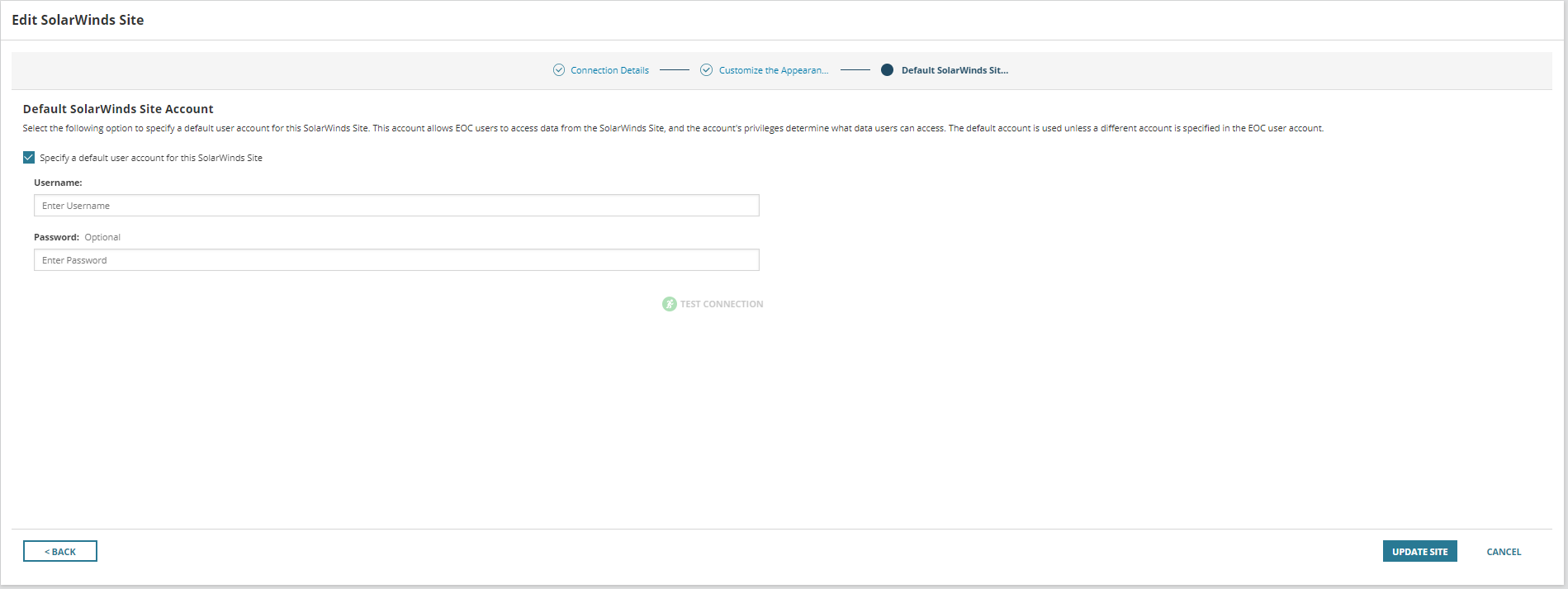Click the Back button
The height and width of the screenshot is (589, 1568).
tap(60, 551)
